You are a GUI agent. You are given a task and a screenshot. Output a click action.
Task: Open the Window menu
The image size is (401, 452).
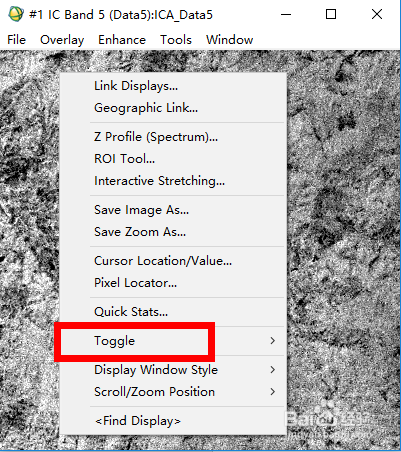pyautogui.click(x=229, y=40)
